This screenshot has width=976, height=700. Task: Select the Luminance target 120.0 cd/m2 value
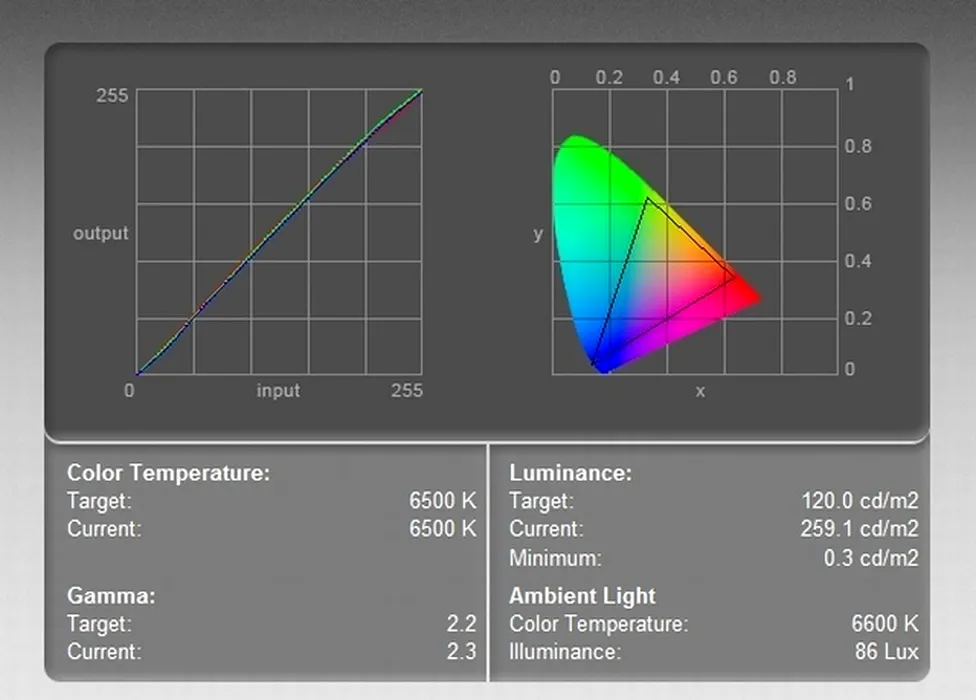pos(859,501)
